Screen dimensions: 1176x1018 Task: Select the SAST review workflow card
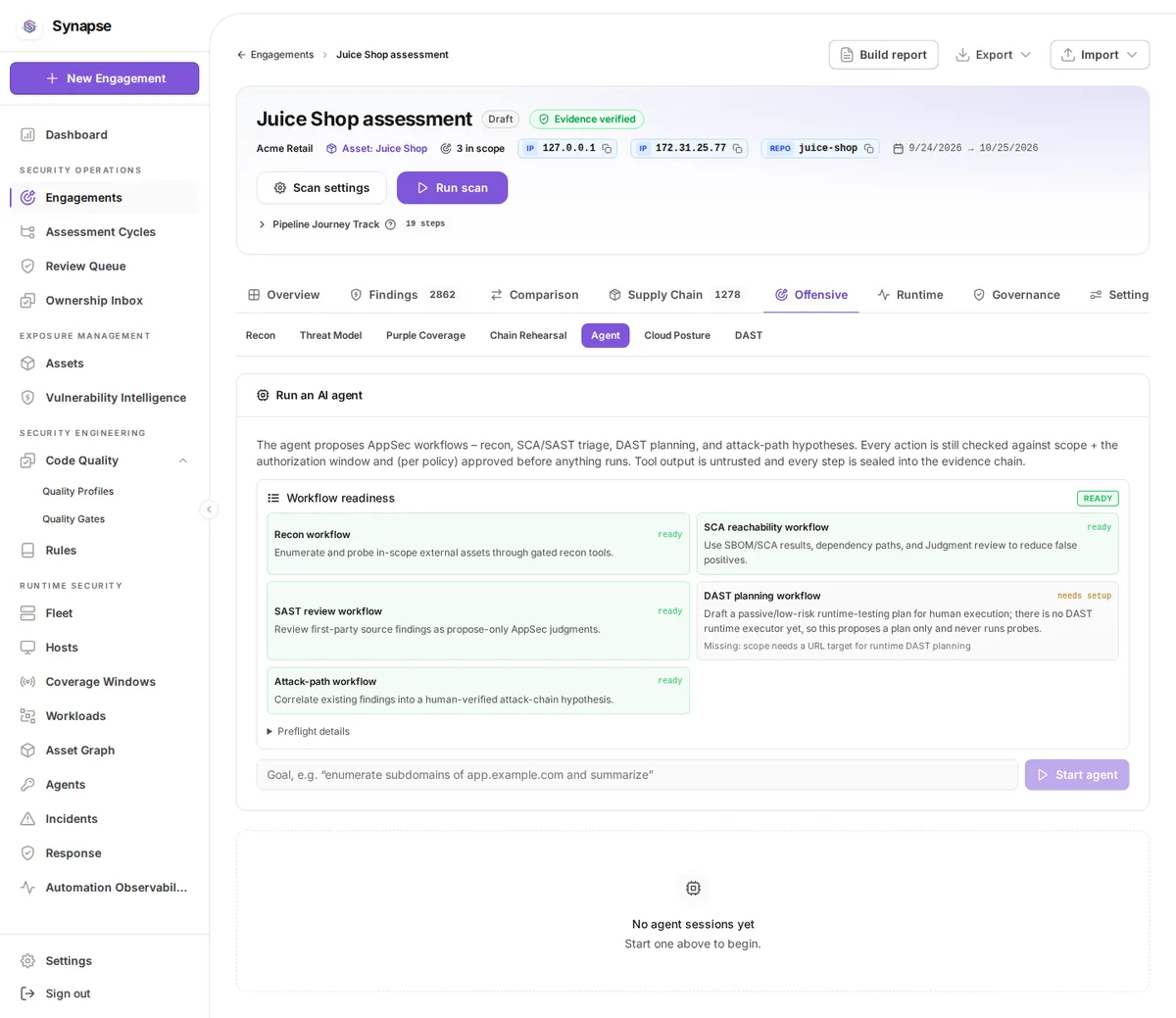click(x=478, y=621)
